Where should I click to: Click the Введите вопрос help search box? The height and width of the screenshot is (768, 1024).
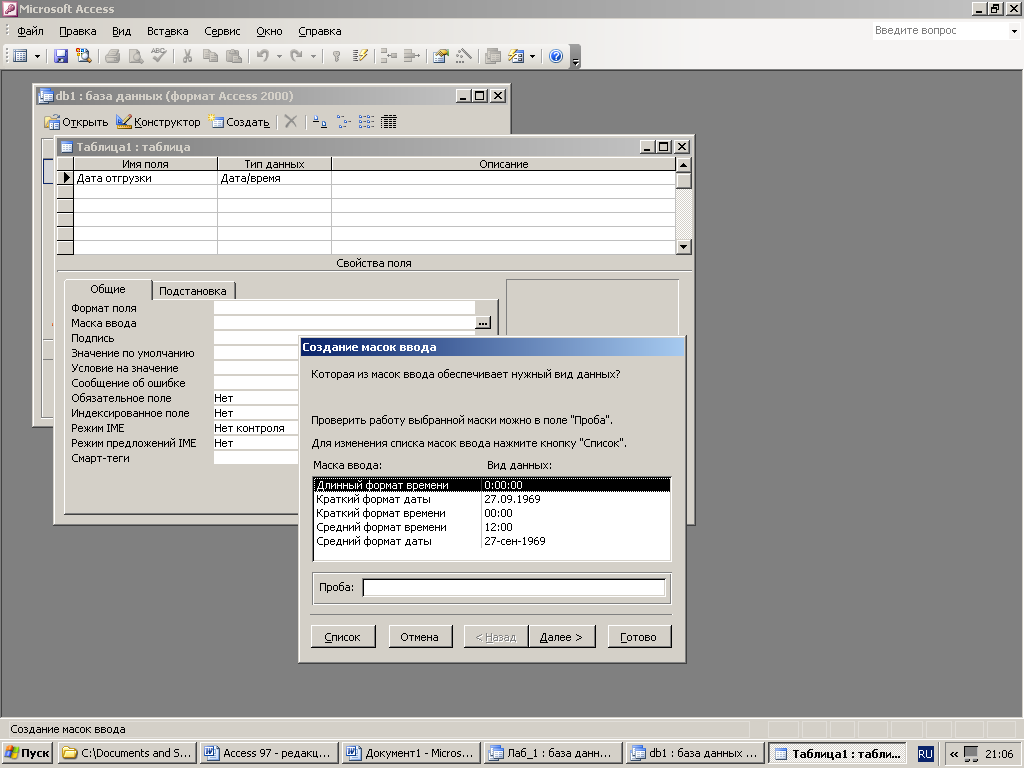940,30
